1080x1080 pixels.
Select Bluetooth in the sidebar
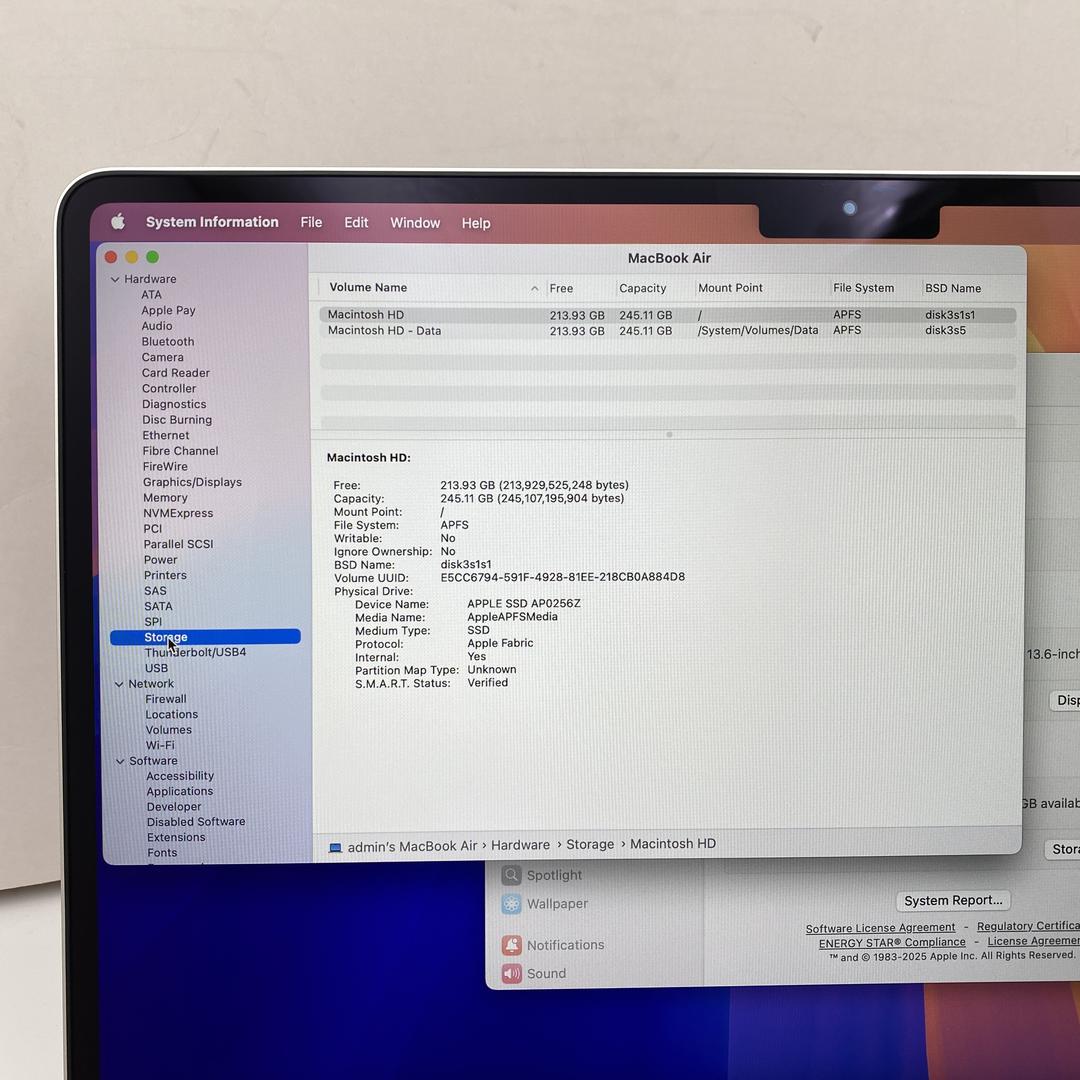click(x=168, y=342)
